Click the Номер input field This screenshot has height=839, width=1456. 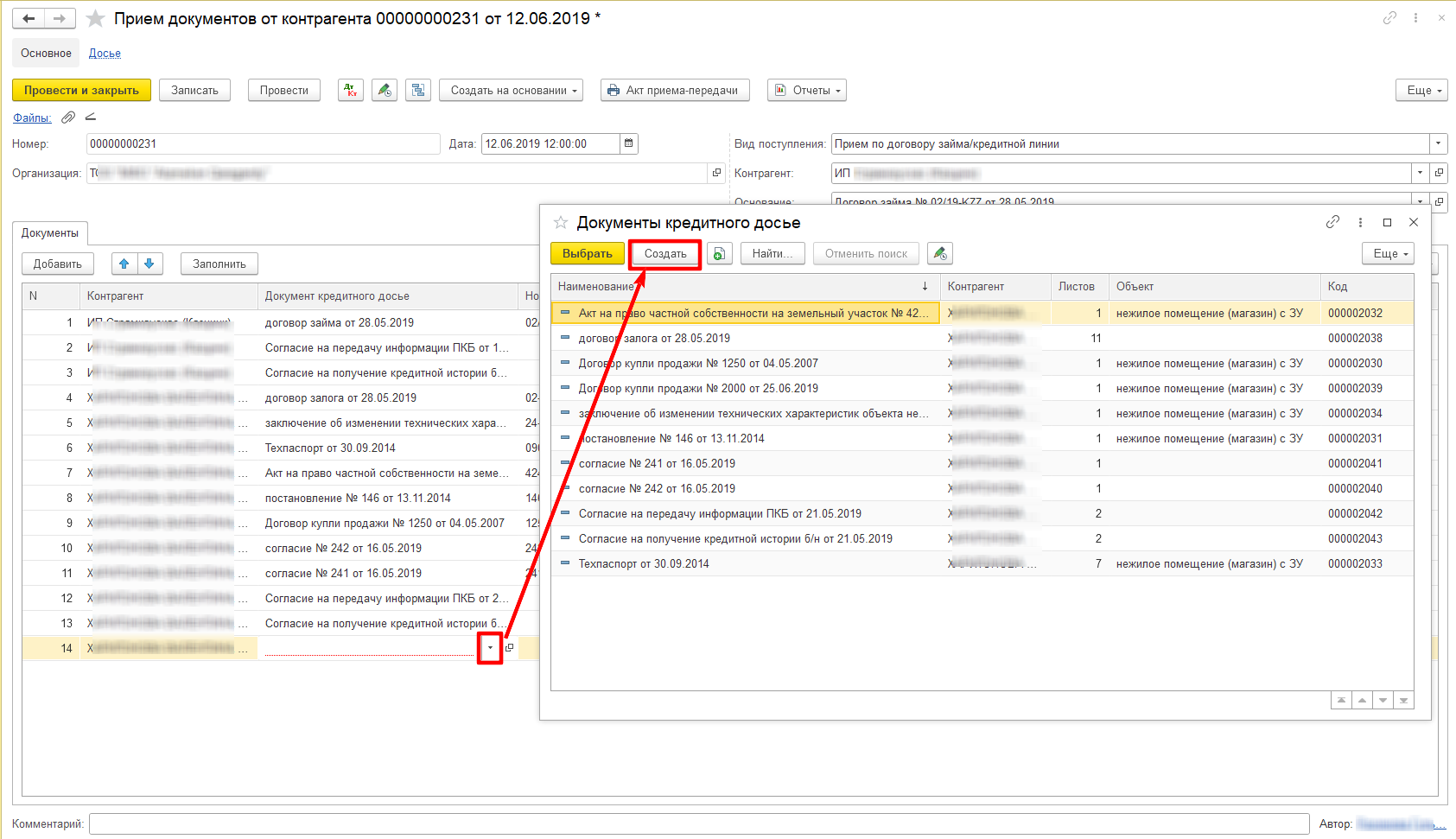[x=264, y=143]
